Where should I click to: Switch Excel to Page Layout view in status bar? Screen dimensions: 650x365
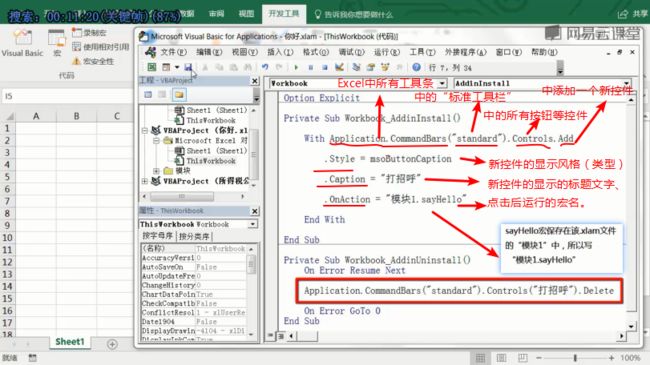pyautogui.click(x=501, y=358)
